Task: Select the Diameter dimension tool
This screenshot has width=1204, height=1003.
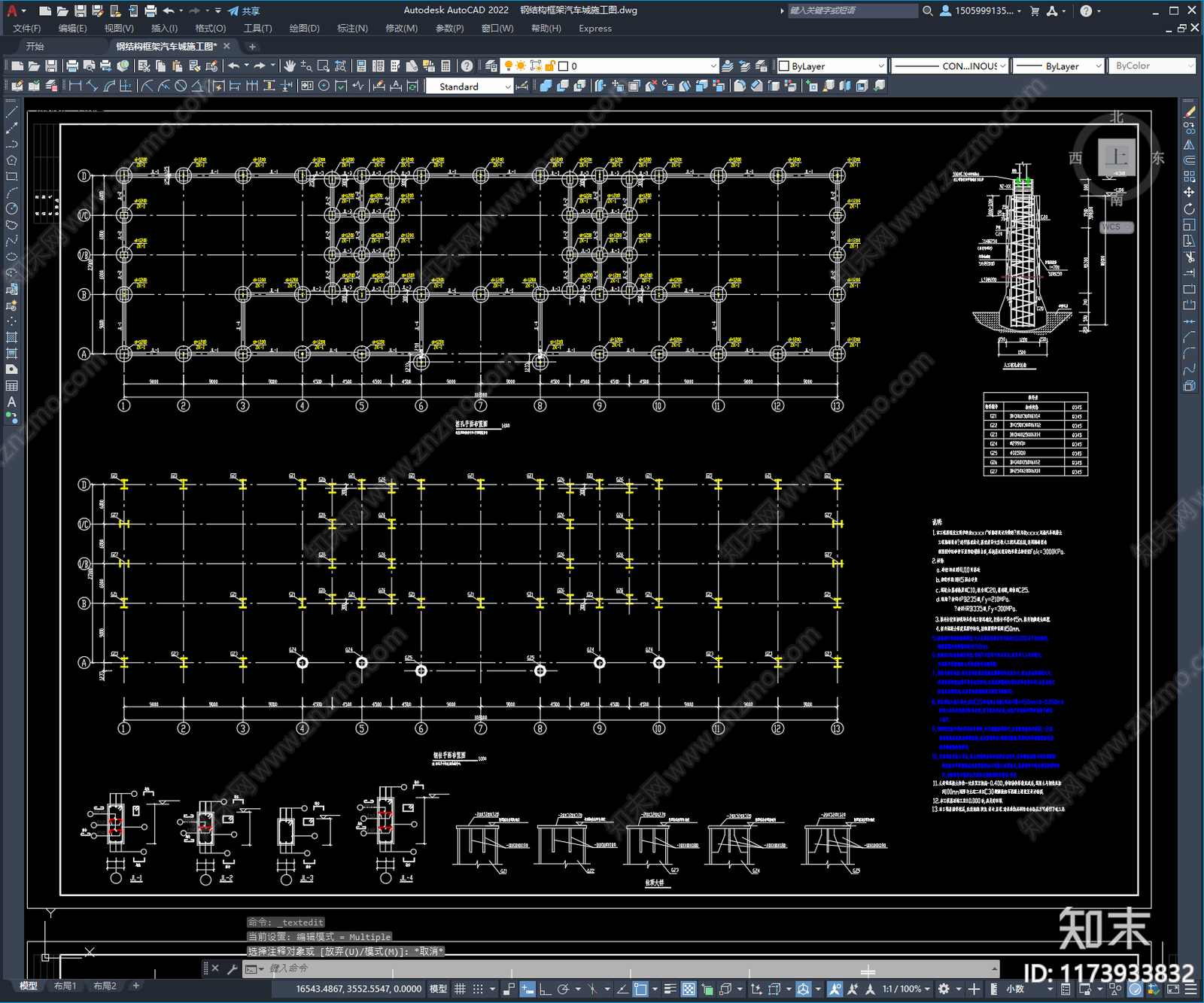Action: pyautogui.click(x=181, y=86)
